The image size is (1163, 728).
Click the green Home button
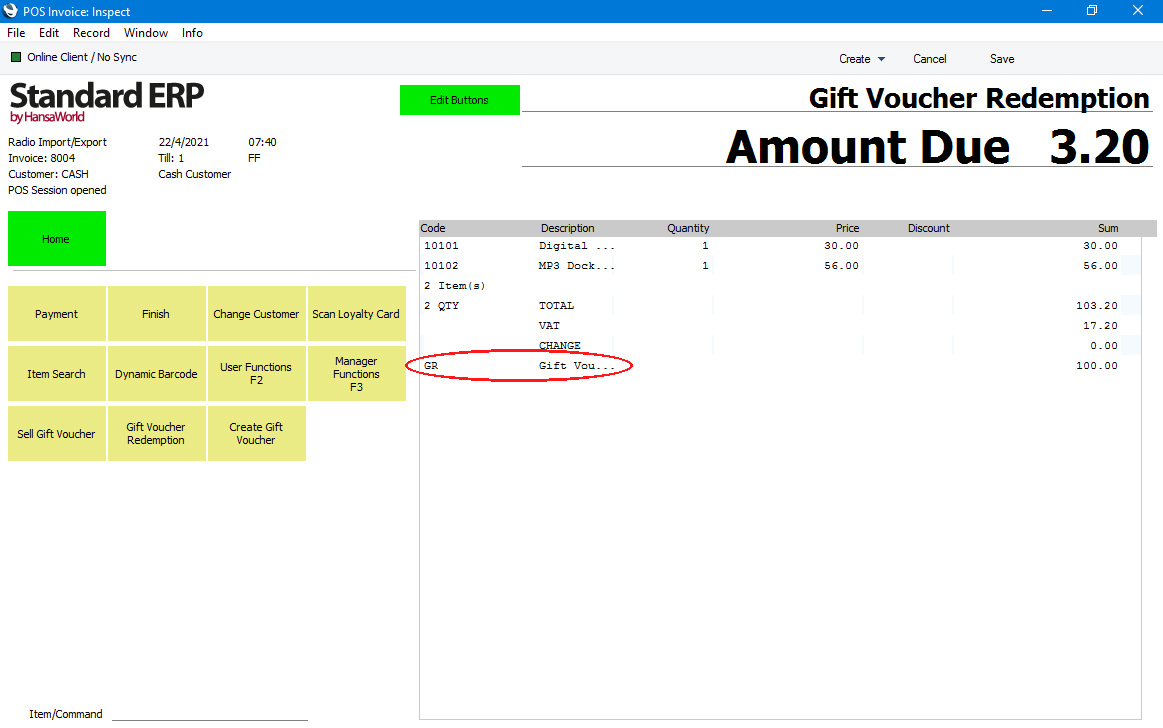click(x=56, y=239)
